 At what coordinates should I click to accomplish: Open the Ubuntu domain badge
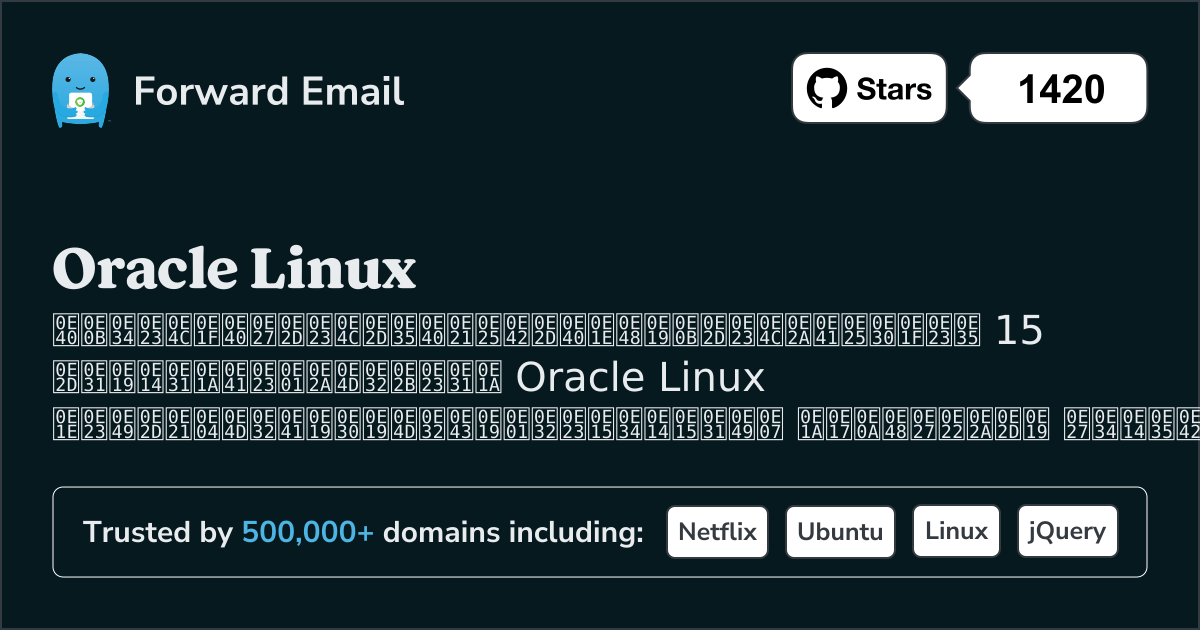[x=840, y=531]
